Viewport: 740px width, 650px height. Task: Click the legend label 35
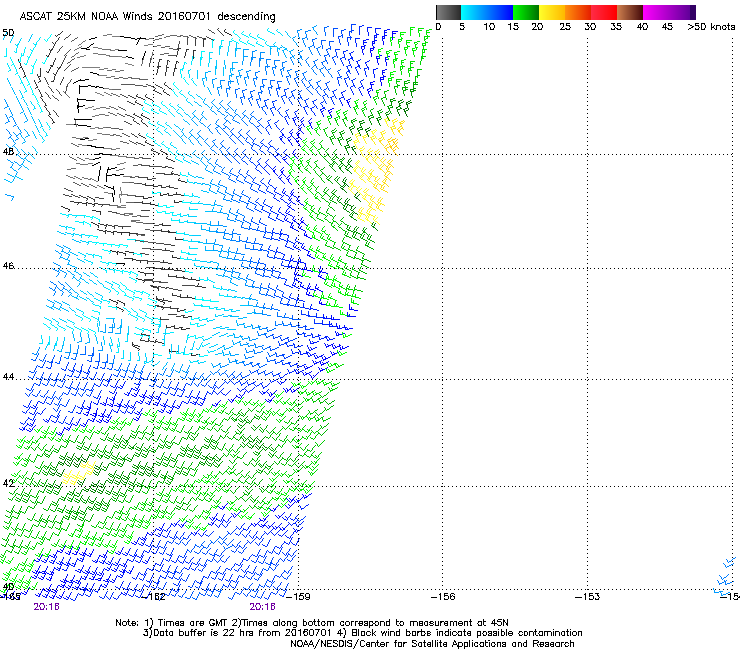point(616,27)
